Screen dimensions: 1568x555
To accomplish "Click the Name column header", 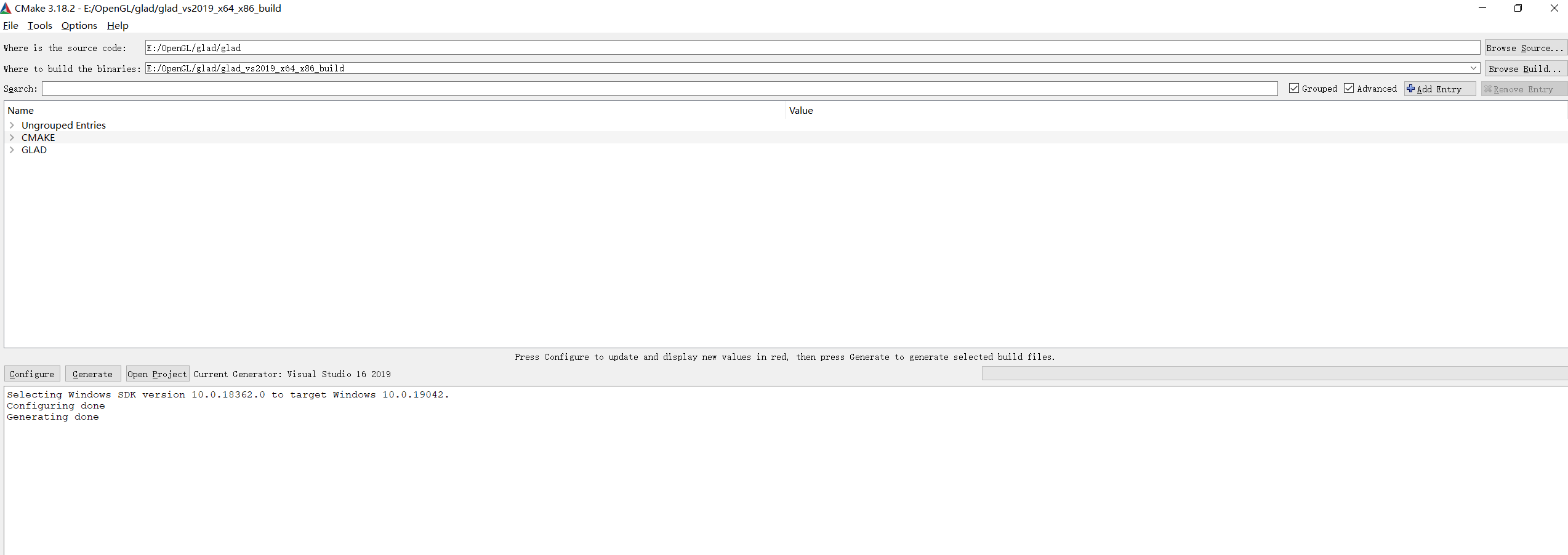I will pos(395,111).
